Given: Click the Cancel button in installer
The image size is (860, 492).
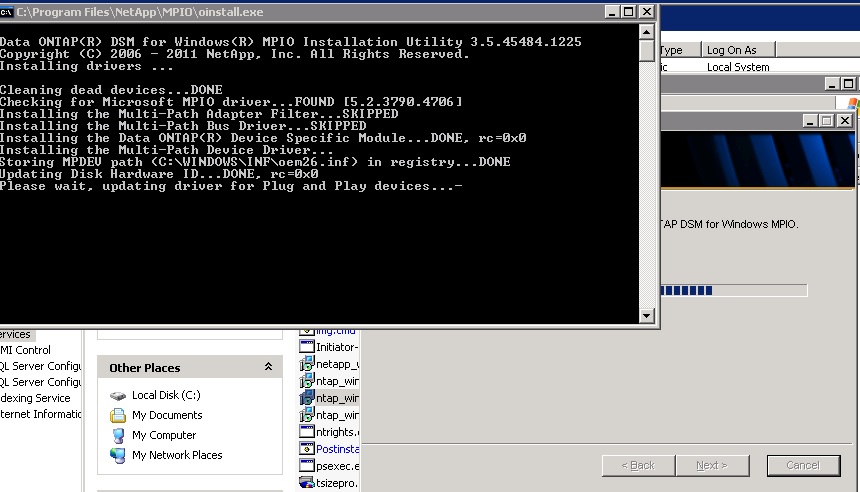Looking at the screenshot, I should pyautogui.click(x=803, y=465).
